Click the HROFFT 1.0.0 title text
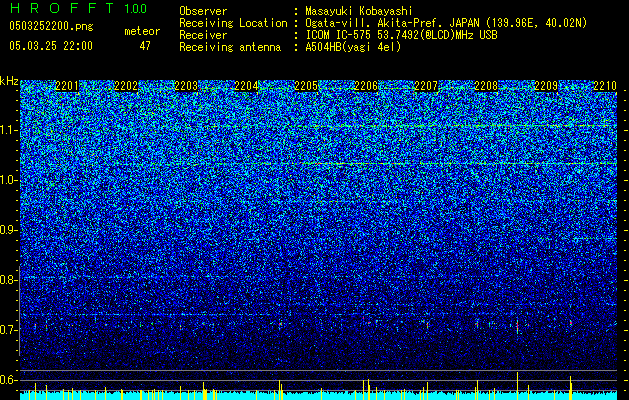 (78, 8)
